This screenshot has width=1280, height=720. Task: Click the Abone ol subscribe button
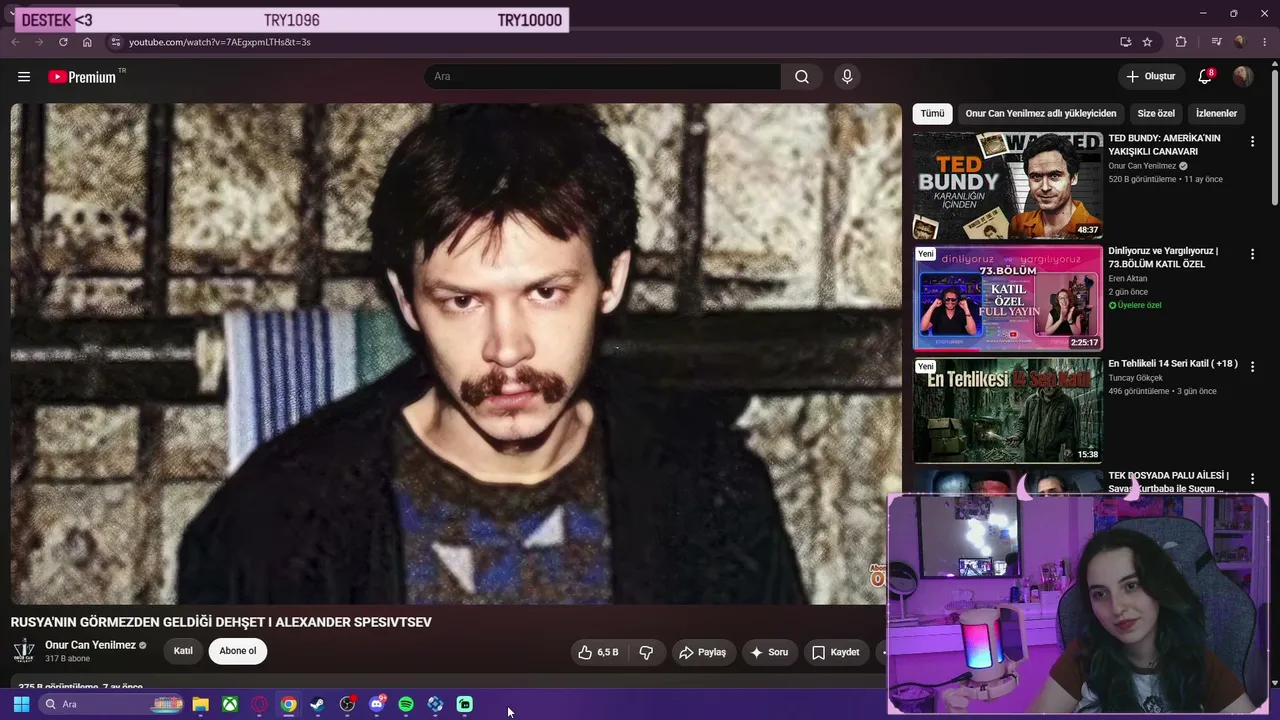(x=238, y=651)
